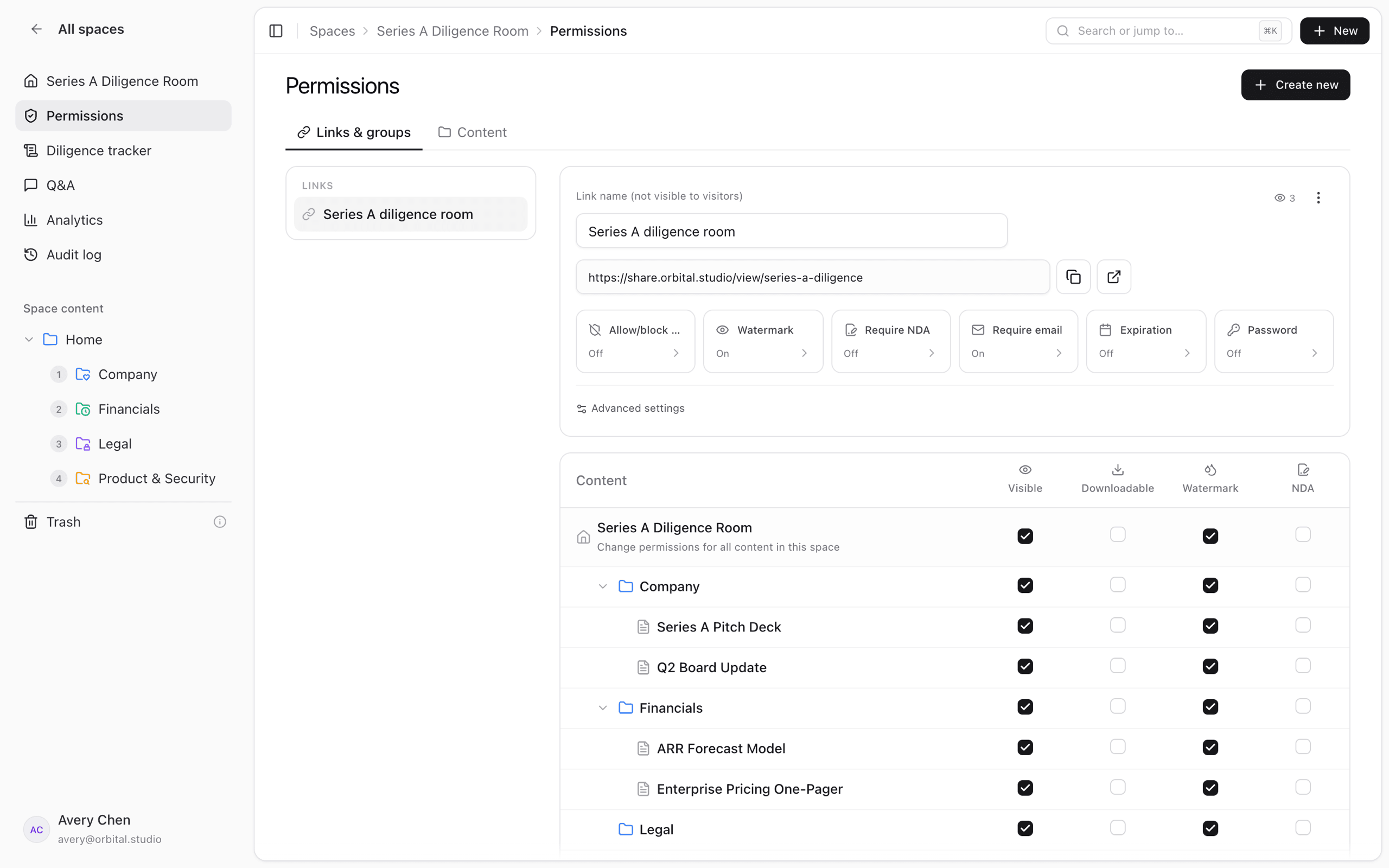The image size is (1389, 868).
Task: Select the Links & groups tab
Action: pos(354,132)
